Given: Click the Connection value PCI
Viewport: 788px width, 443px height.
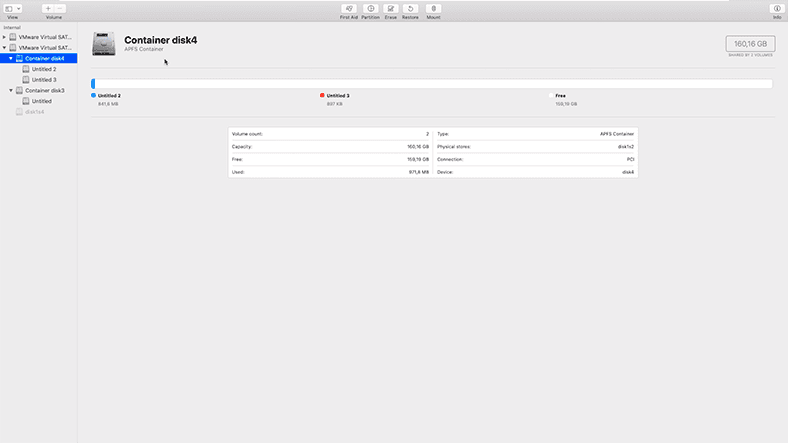Looking at the screenshot, I should [x=631, y=159].
